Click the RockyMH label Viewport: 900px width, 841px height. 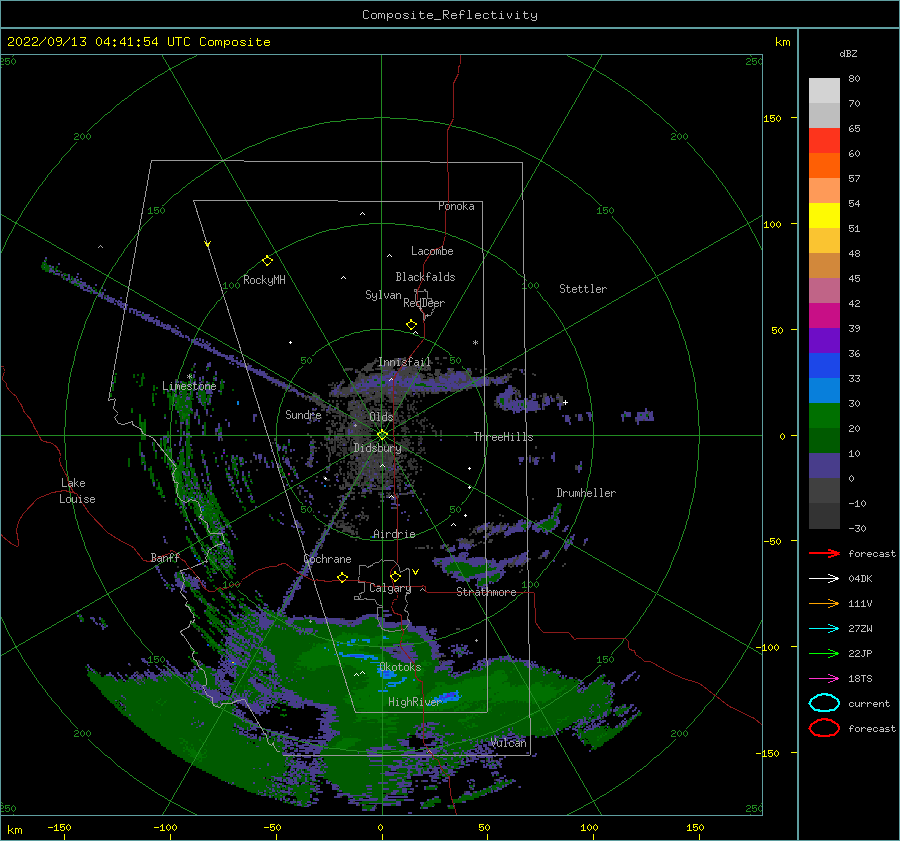point(264,280)
